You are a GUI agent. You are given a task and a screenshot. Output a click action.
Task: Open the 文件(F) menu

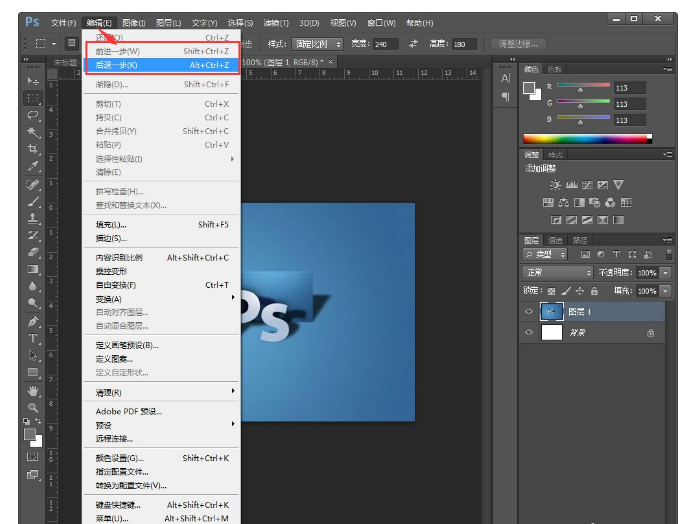pos(63,22)
